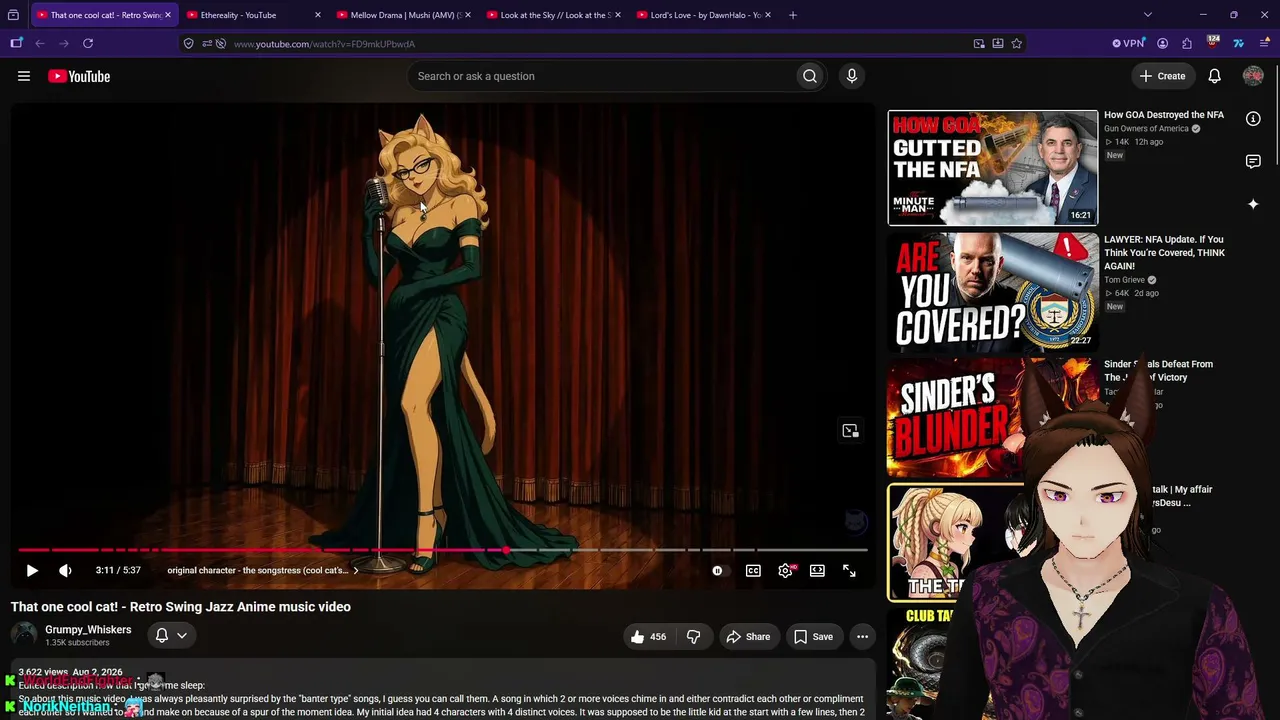Viewport: 1280px width, 720px height.
Task: Share this video
Action: (x=748, y=636)
